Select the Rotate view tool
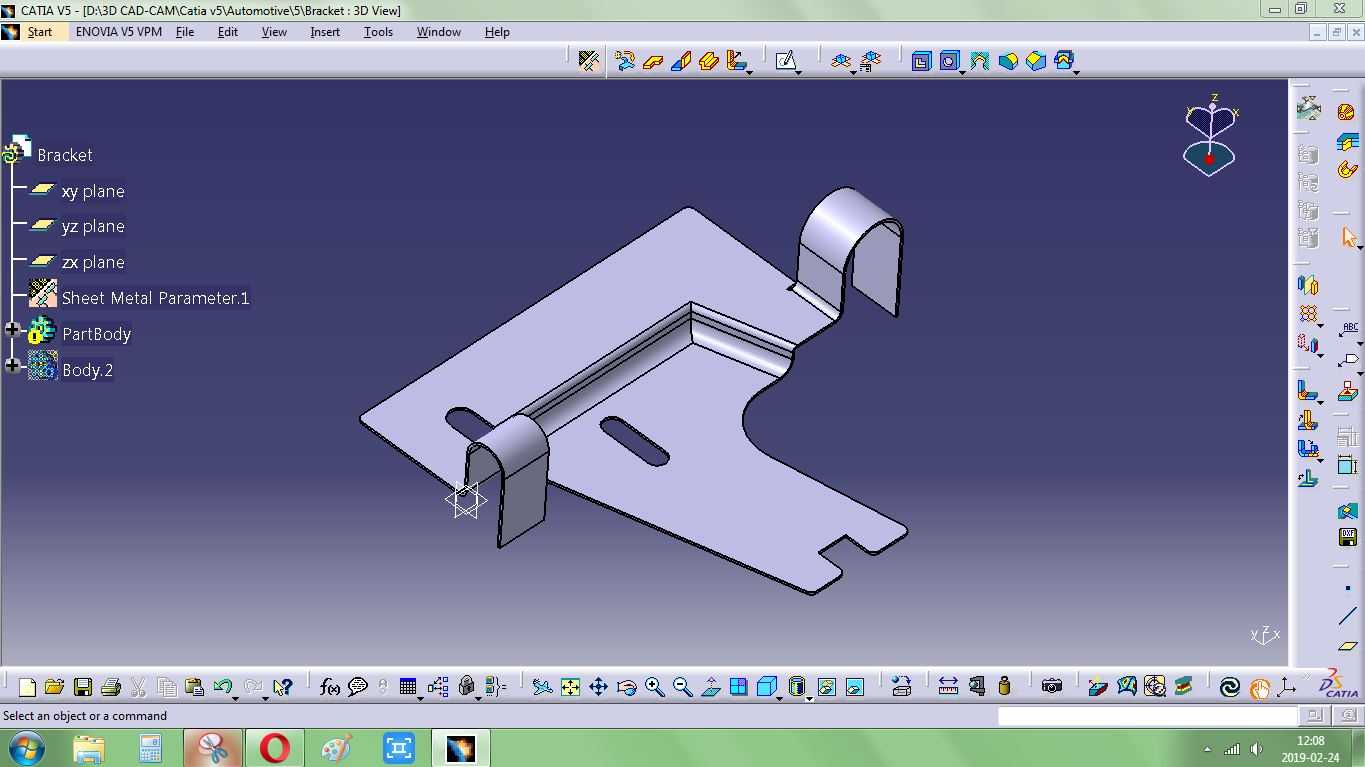 pos(626,687)
